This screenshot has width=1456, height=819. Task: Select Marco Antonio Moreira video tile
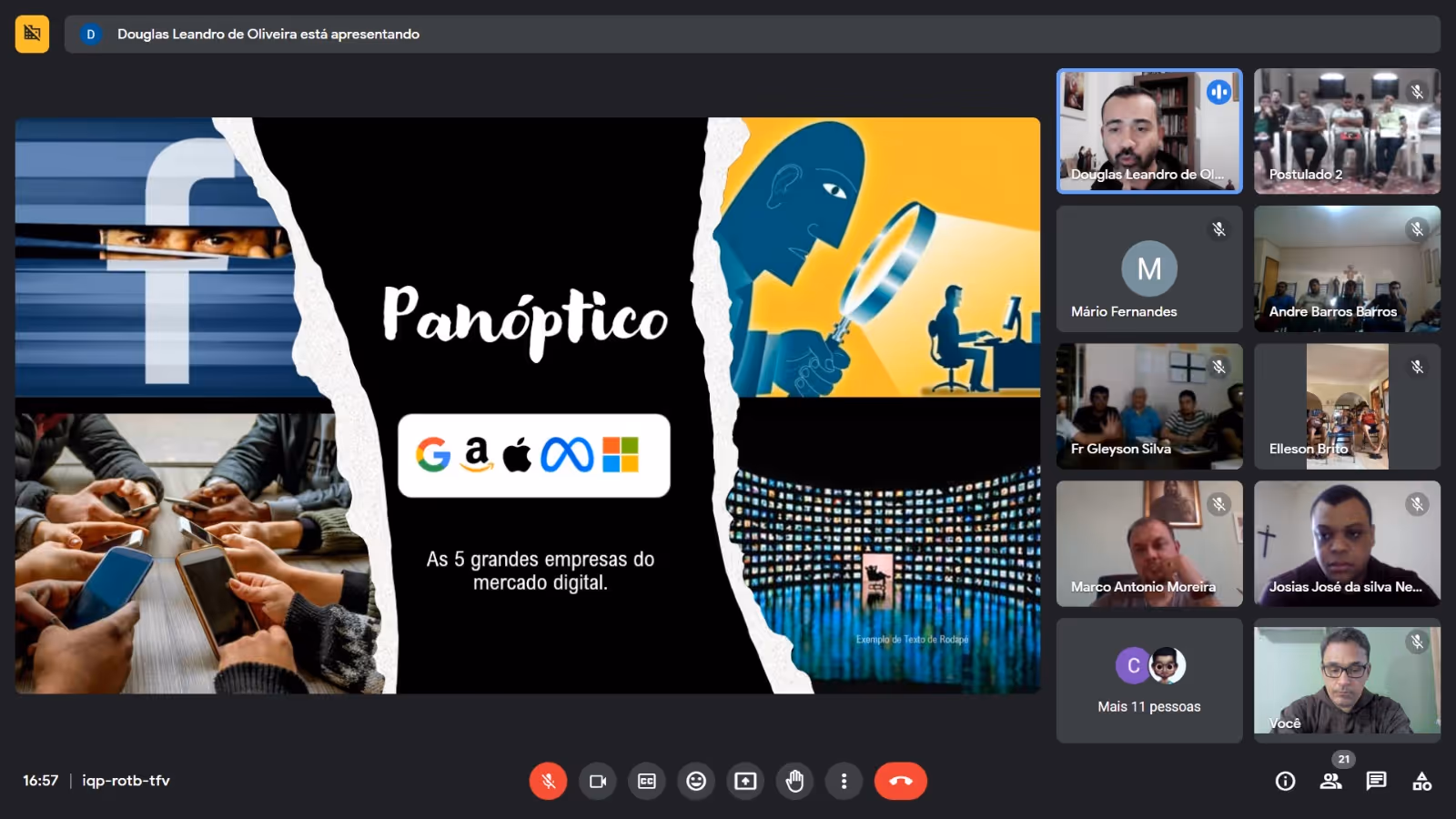pos(1149,543)
